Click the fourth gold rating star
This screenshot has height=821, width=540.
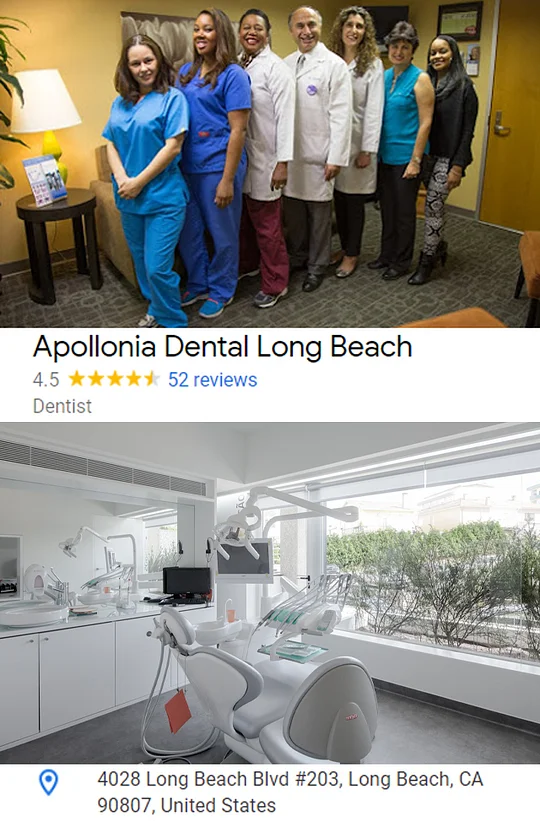coord(134,378)
